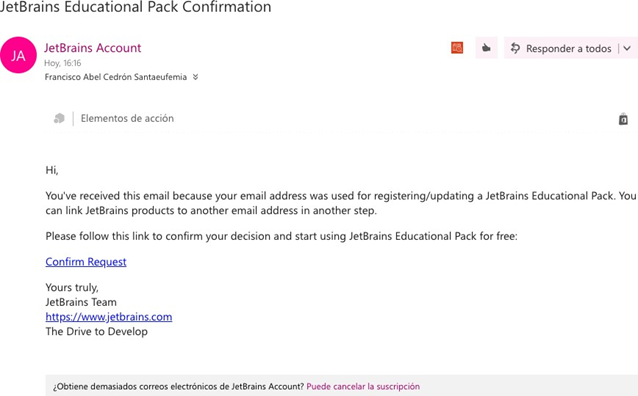Screen dimensions: 638x396
Task: Open the Responder a todos dropdown arrow
Action: (627, 48)
